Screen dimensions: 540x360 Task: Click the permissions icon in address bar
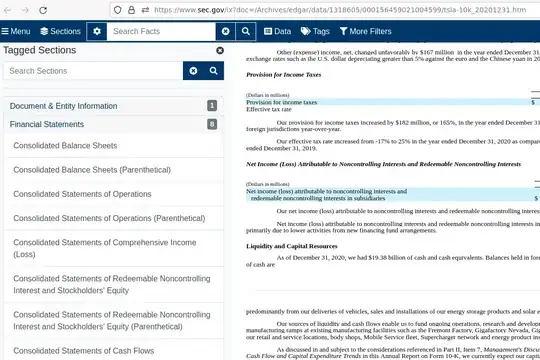(145, 10)
